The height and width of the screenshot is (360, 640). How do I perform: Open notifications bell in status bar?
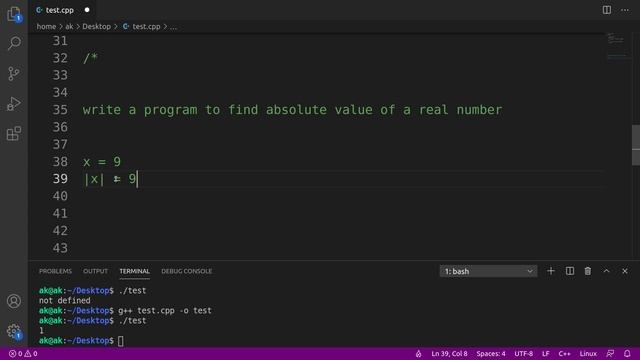pos(627,353)
